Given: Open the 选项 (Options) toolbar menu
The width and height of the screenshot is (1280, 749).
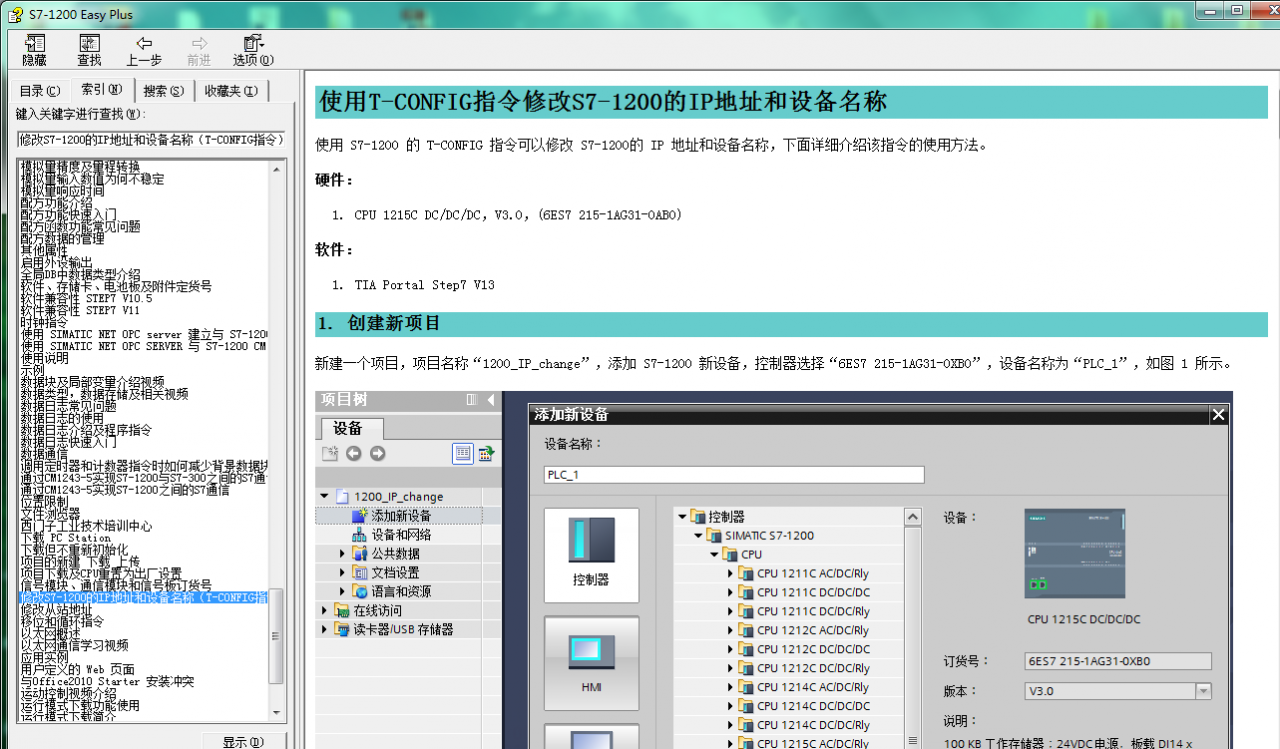Looking at the screenshot, I should tap(253, 43).
